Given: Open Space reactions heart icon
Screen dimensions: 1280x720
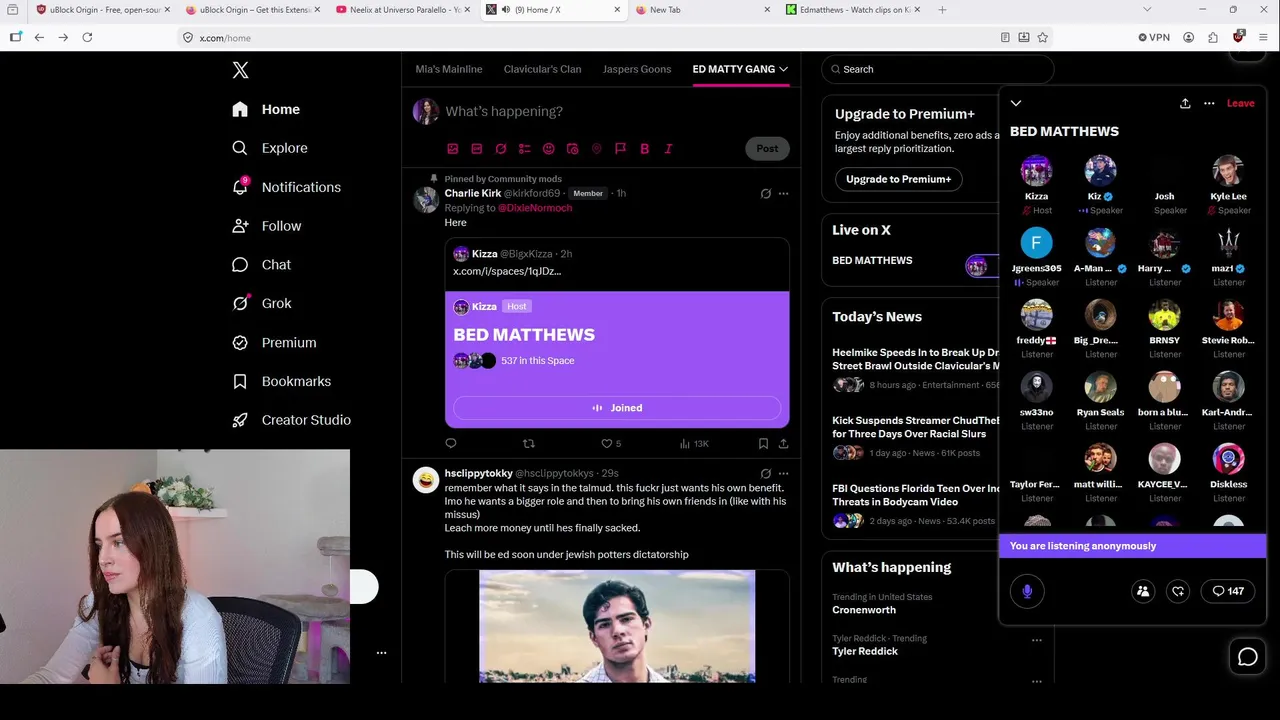Looking at the screenshot, I should [x=1178, y=591].
